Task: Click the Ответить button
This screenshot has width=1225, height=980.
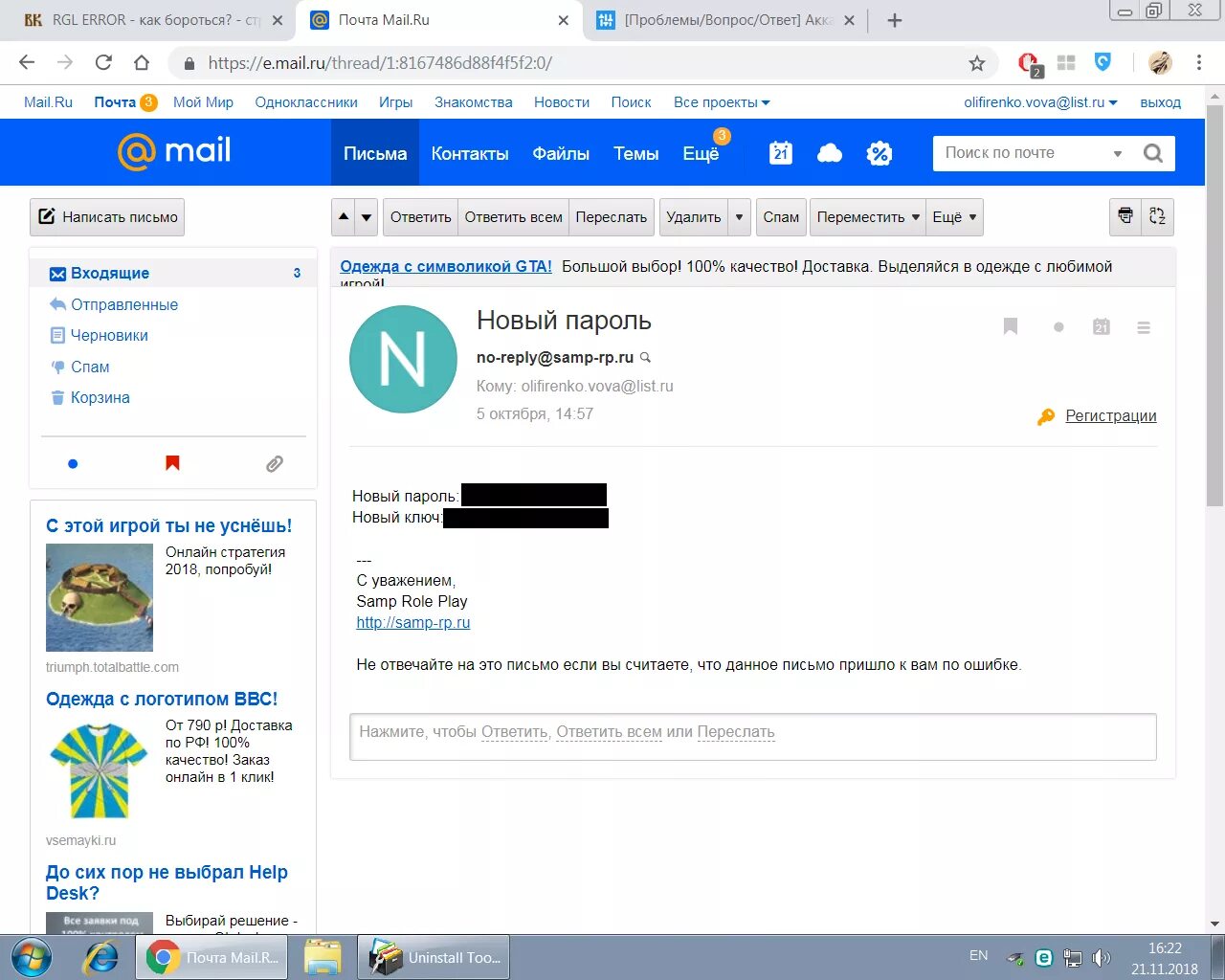Action: [420, 217]
